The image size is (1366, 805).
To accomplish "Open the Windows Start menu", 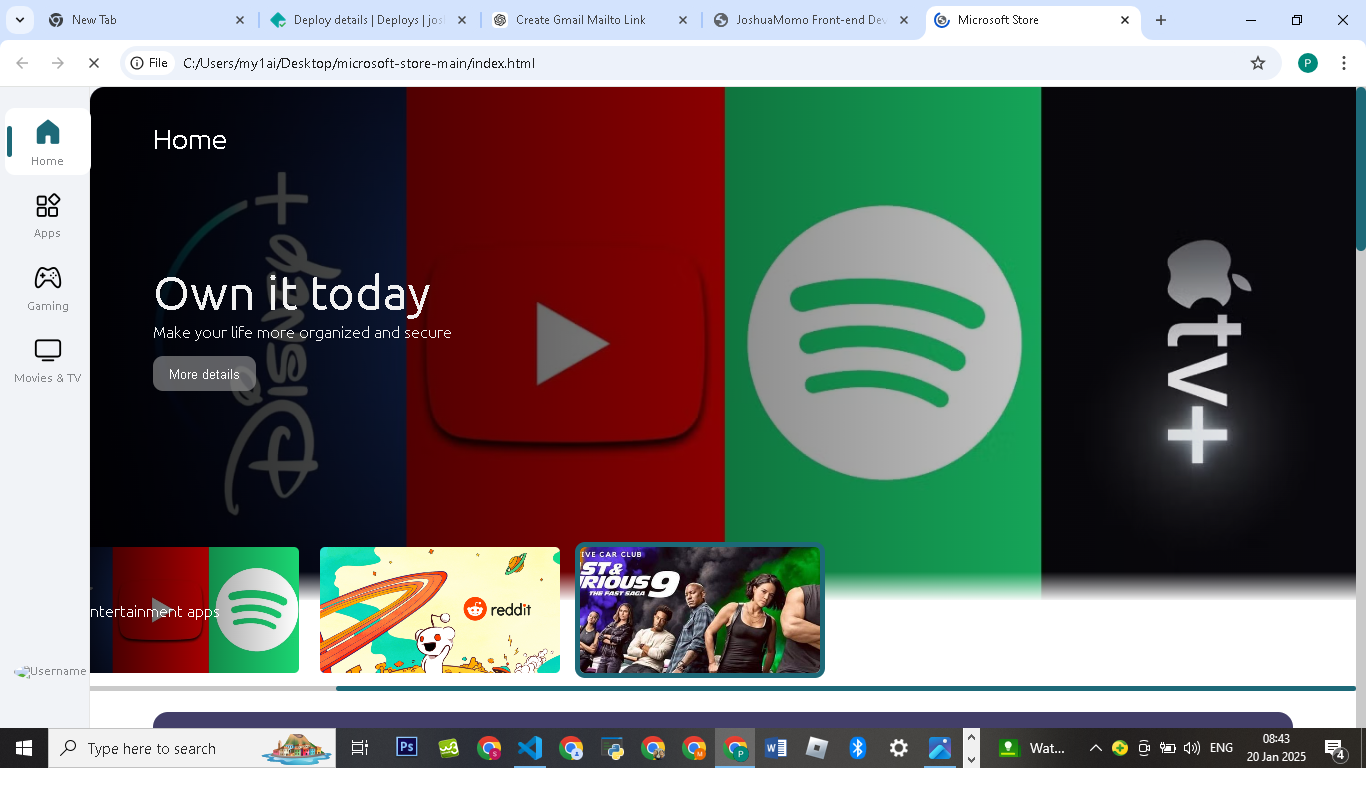I will (24, 748).
